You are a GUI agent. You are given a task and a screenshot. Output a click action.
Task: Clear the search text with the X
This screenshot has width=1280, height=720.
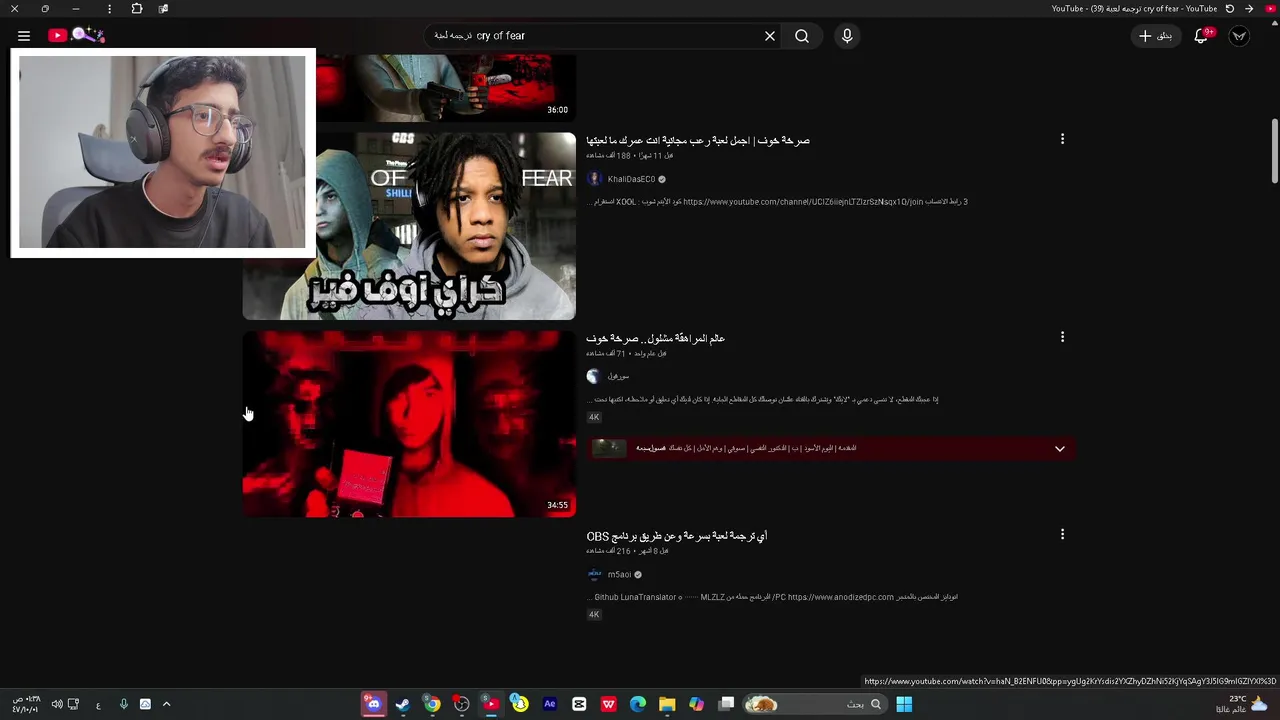pos(770,36)
